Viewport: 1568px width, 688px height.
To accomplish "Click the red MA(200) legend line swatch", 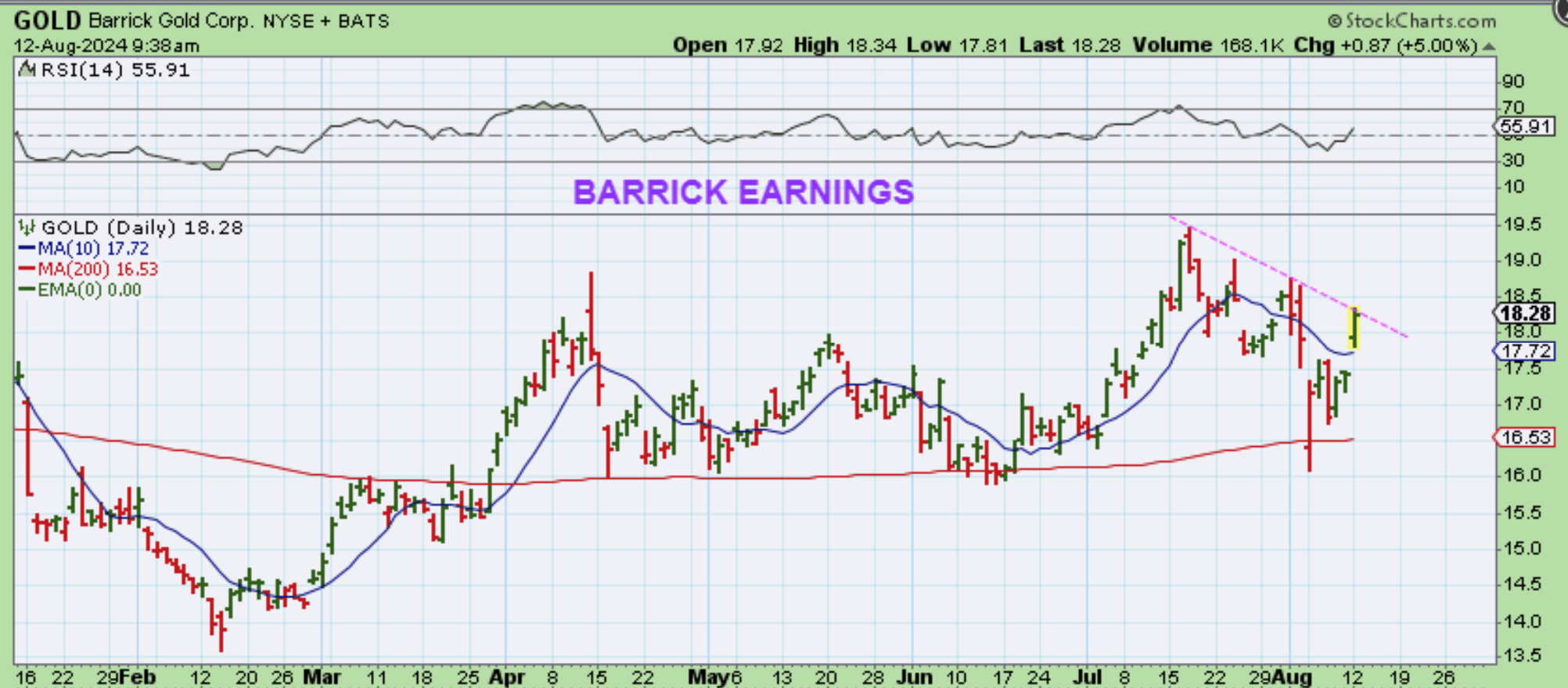I will click(27, 269).
